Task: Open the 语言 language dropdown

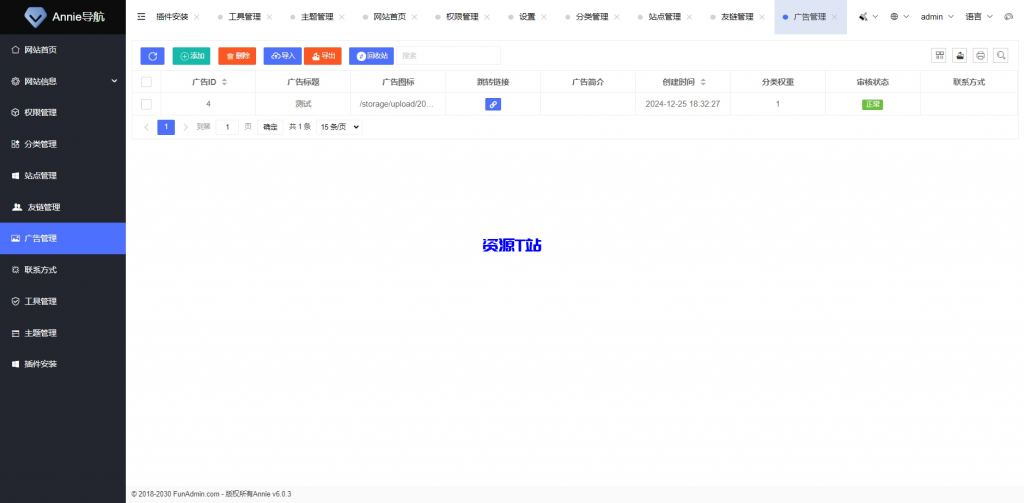Action: click(x=979, y=17)
